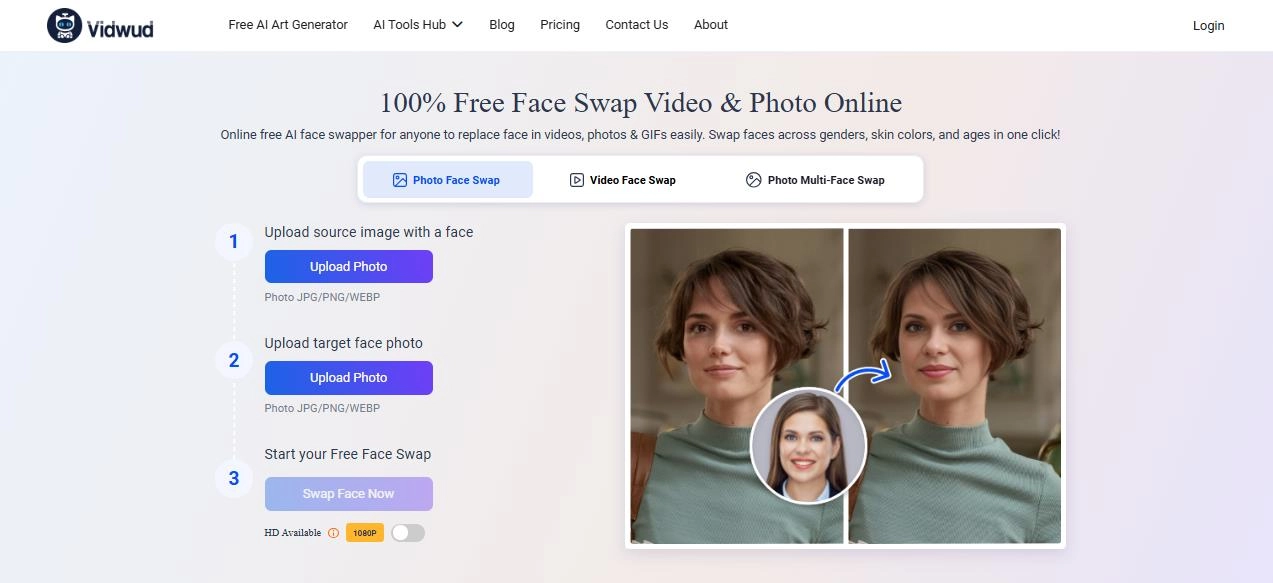Click the step 1 numbered circle
Image resolution: width=1273 pixels, height=583 pixels.
(x=234, y=241)
